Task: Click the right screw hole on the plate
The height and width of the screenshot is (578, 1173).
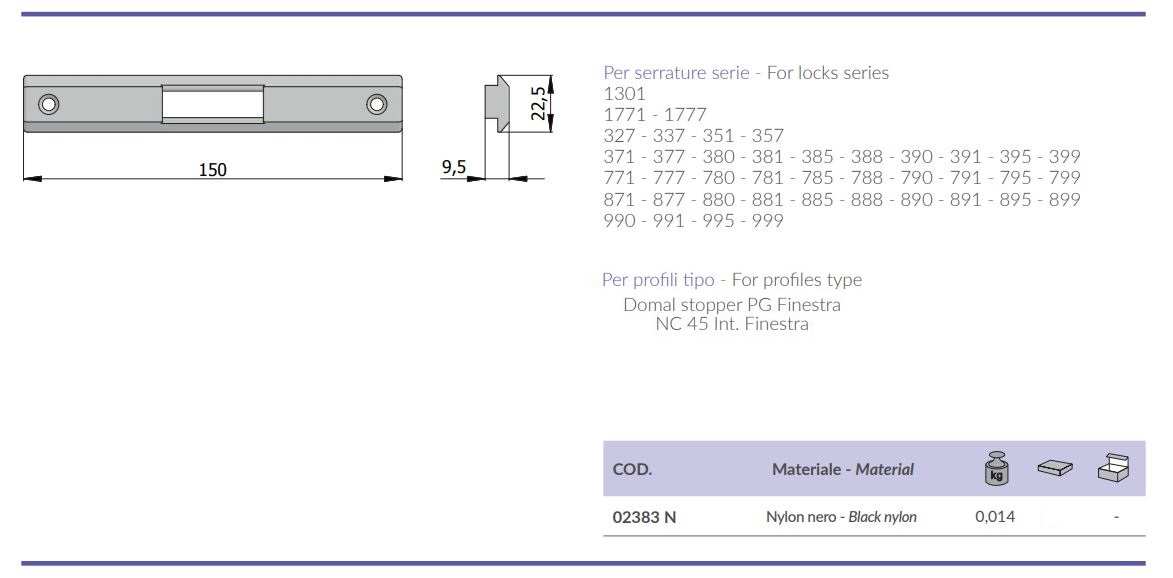Action: [x=376, y=104]
